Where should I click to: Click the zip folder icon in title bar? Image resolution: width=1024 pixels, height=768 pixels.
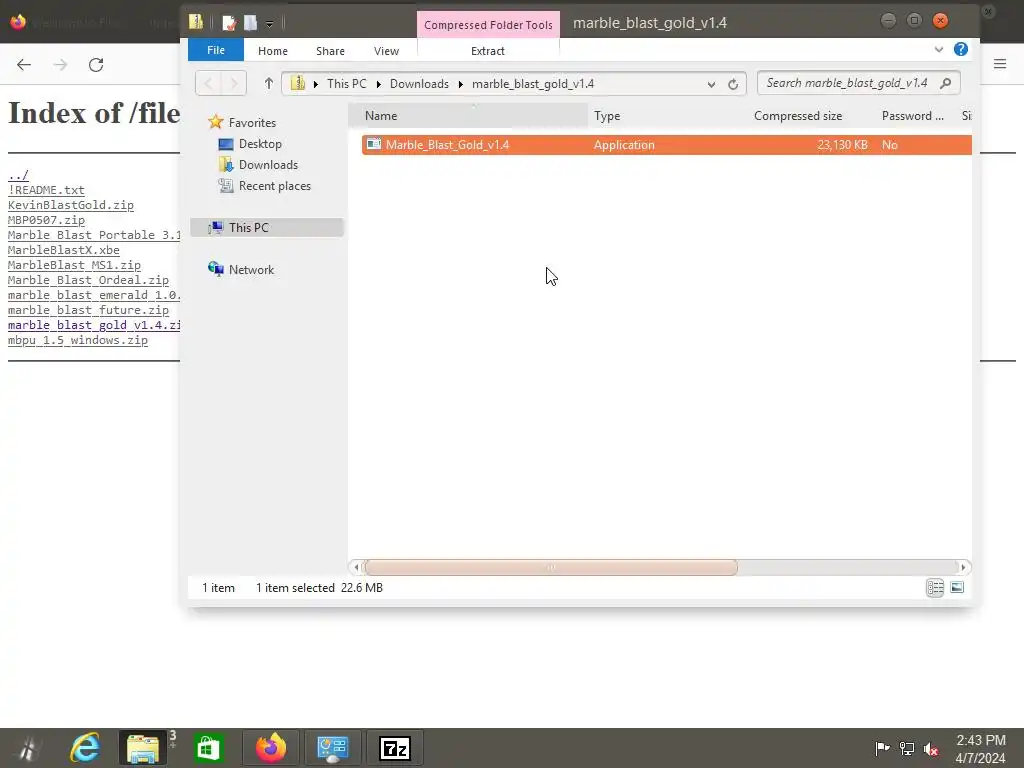click(x=196, y=22)
